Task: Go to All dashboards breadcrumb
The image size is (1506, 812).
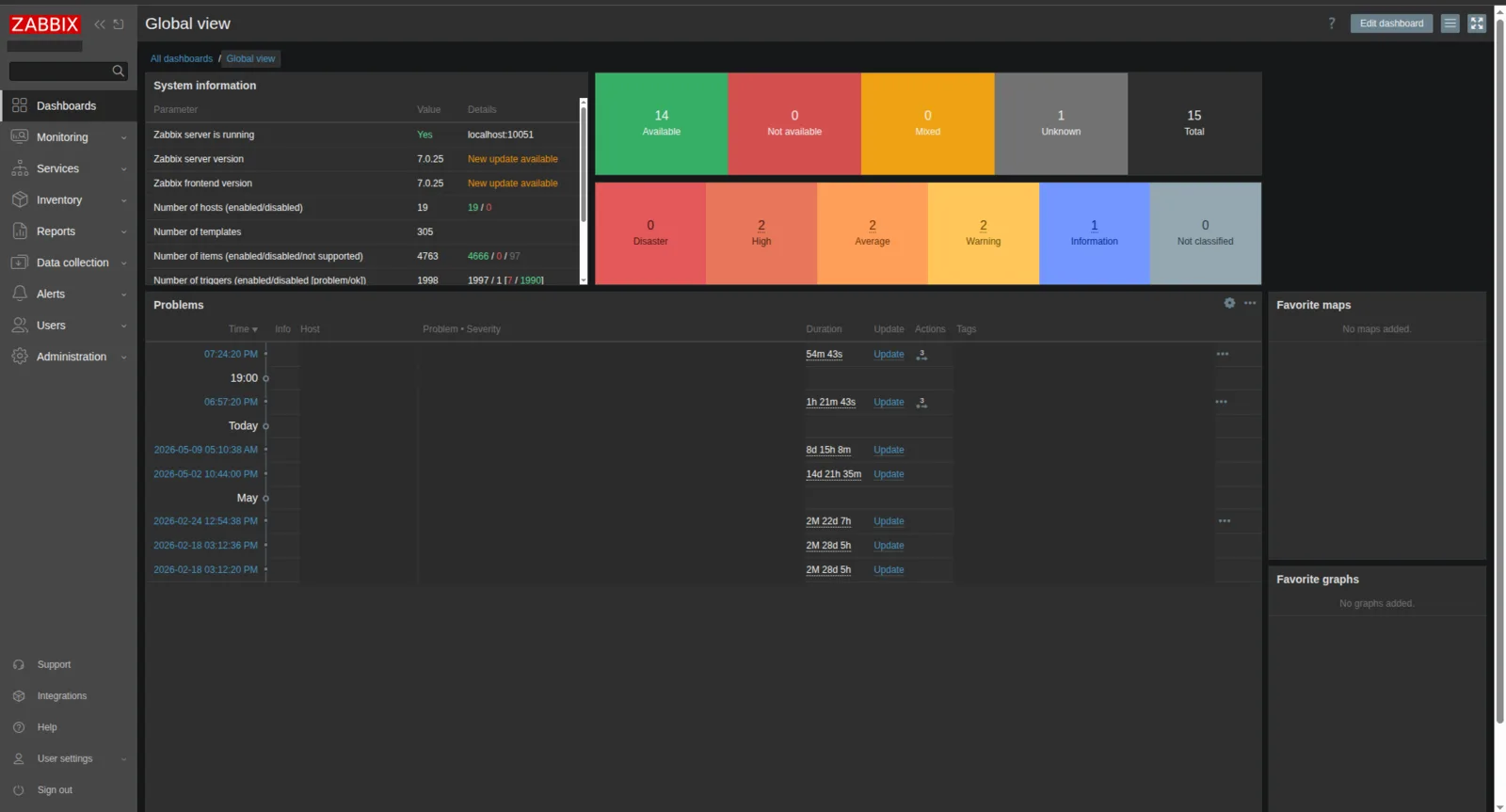Action: [x=182, y=58]
